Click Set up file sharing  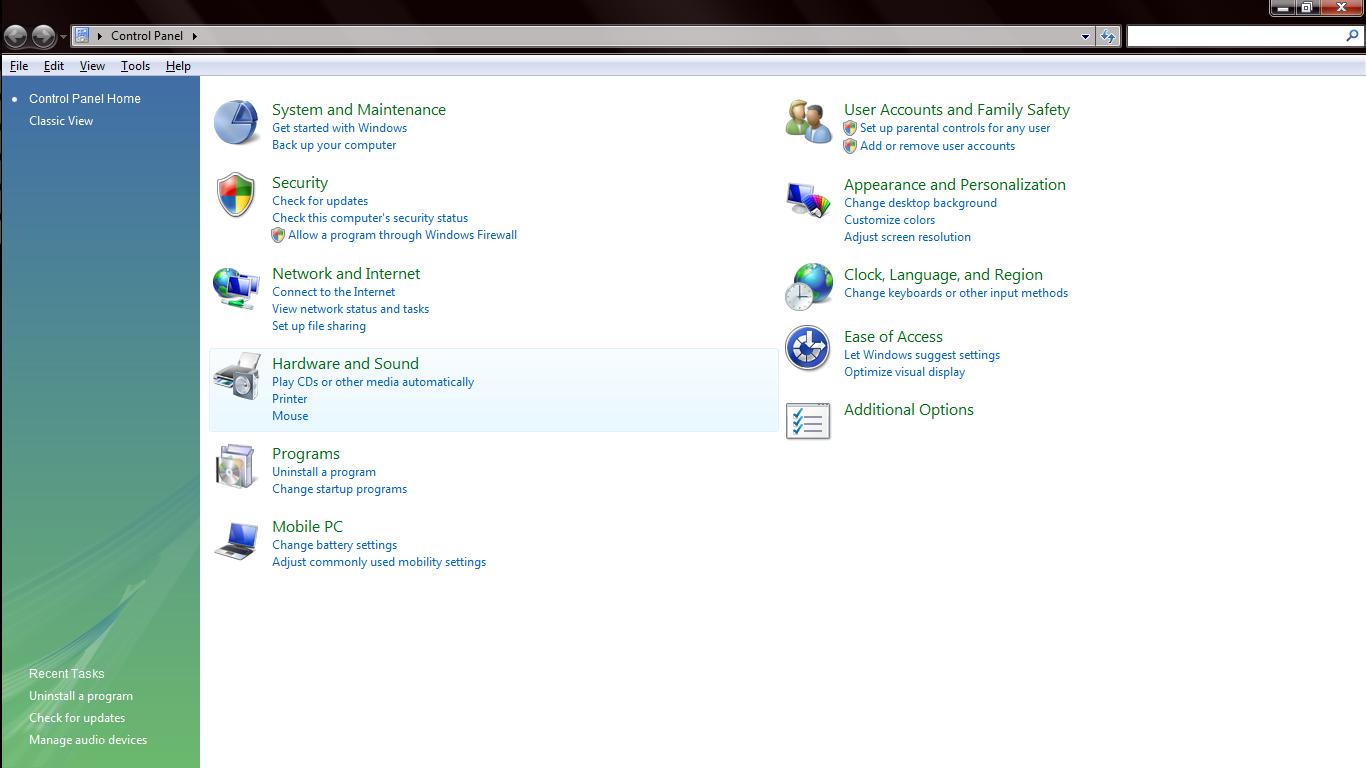tap(319, 326)
